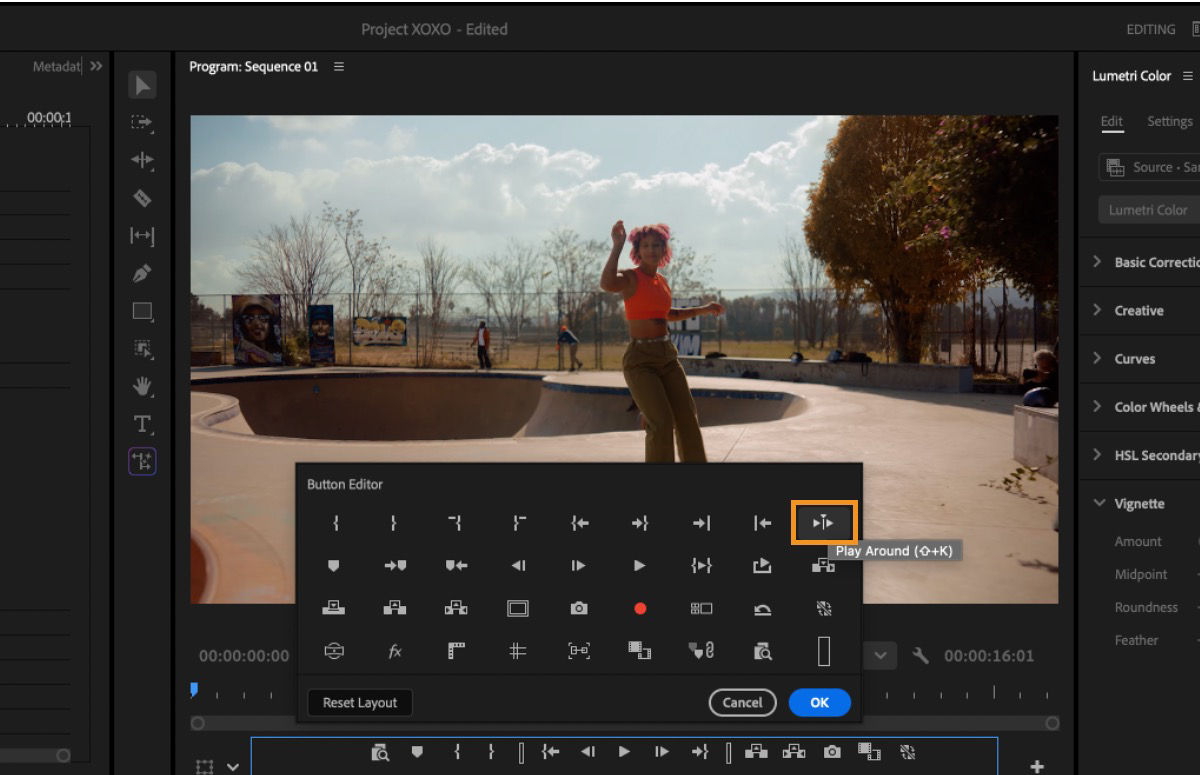Click the red Record icon in Button Editor
1200x775 pixels.
pos(640,608)
